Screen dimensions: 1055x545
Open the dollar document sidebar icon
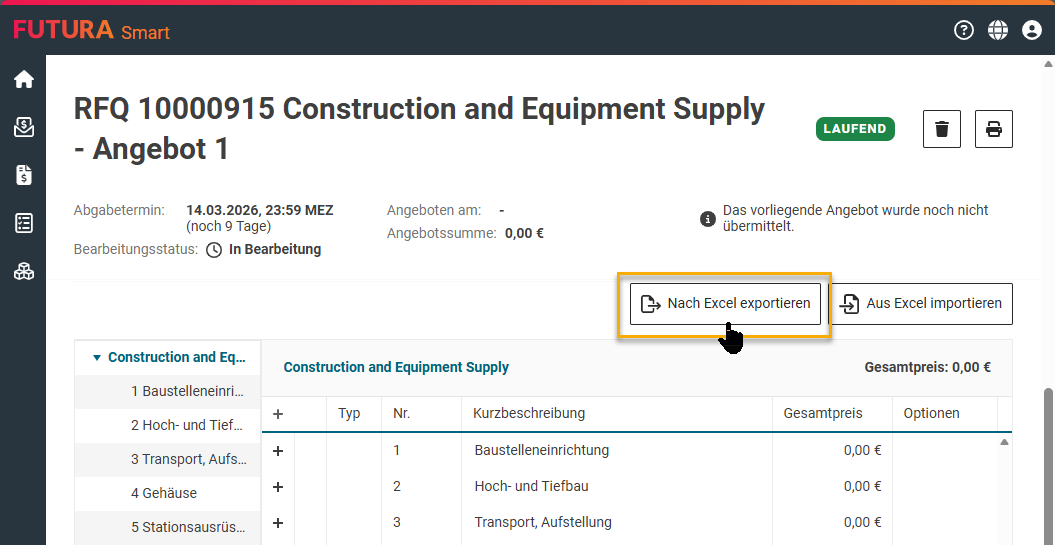click(x=23, y=175)
